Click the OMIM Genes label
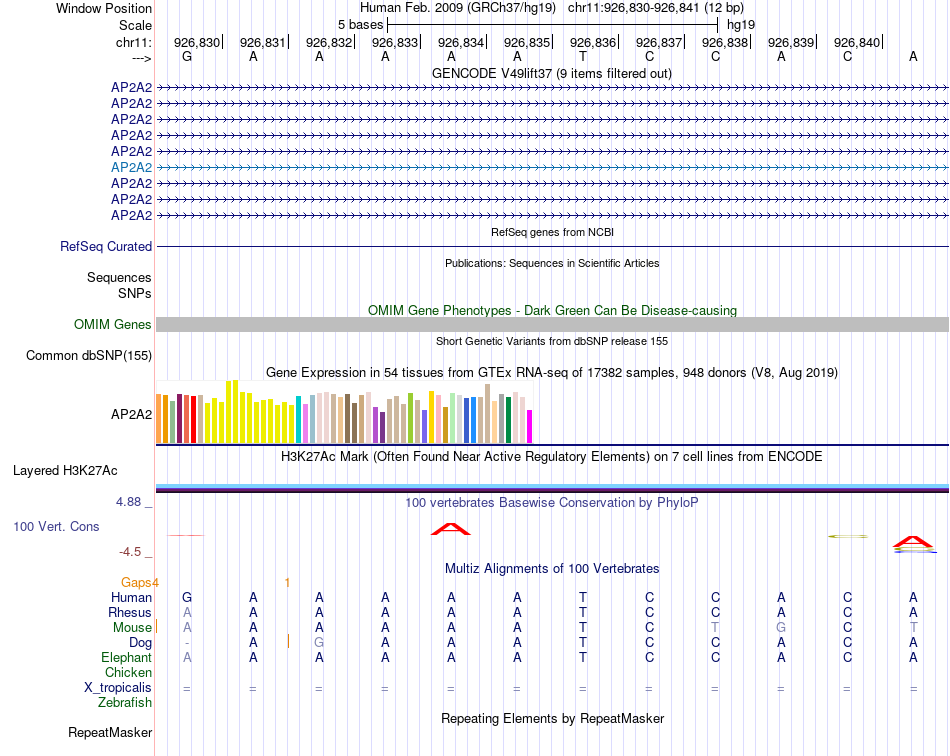 pos(113,325)
